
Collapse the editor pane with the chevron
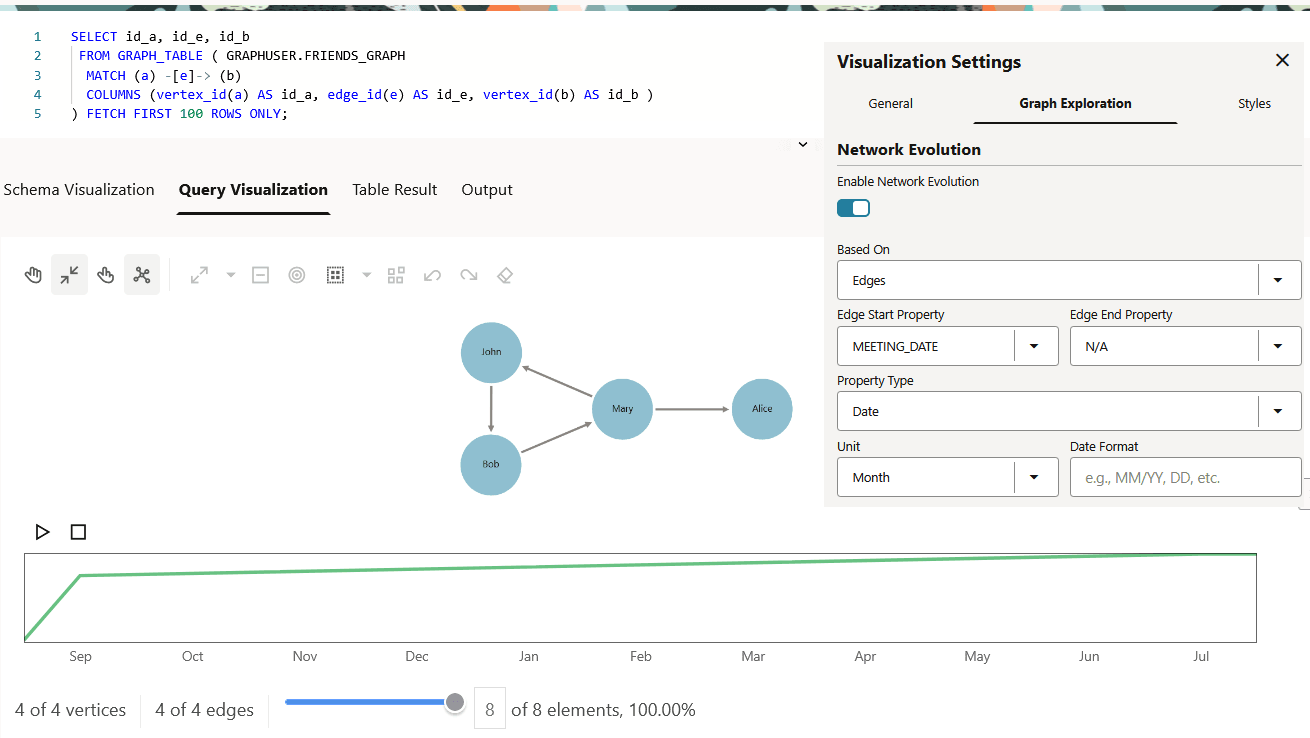pyautogui.click(x=802, y=145)
